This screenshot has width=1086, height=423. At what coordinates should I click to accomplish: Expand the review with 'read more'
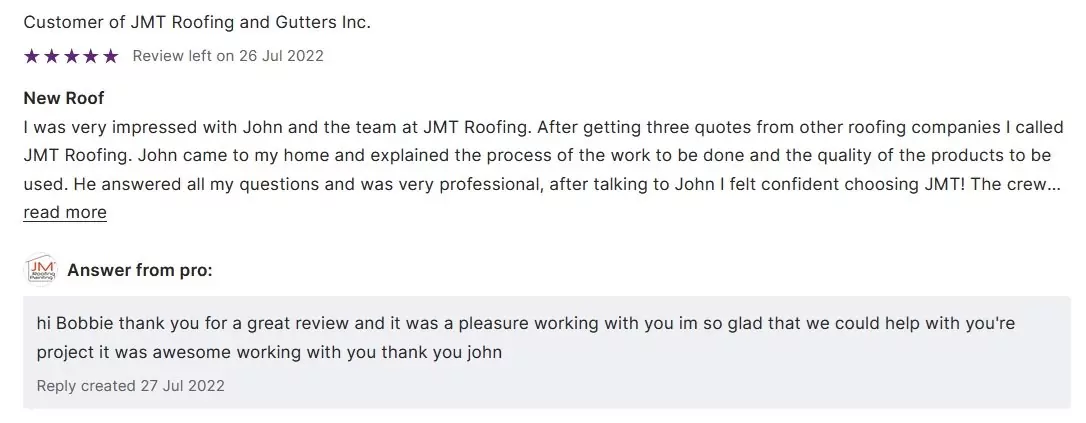point(65,212)
